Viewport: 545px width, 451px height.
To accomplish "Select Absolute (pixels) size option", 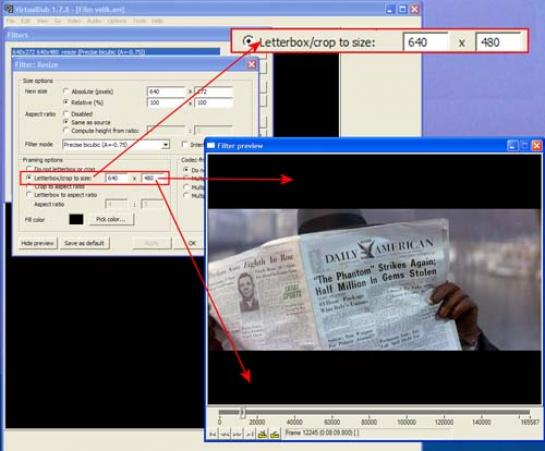I will click(x=66, y=91).
